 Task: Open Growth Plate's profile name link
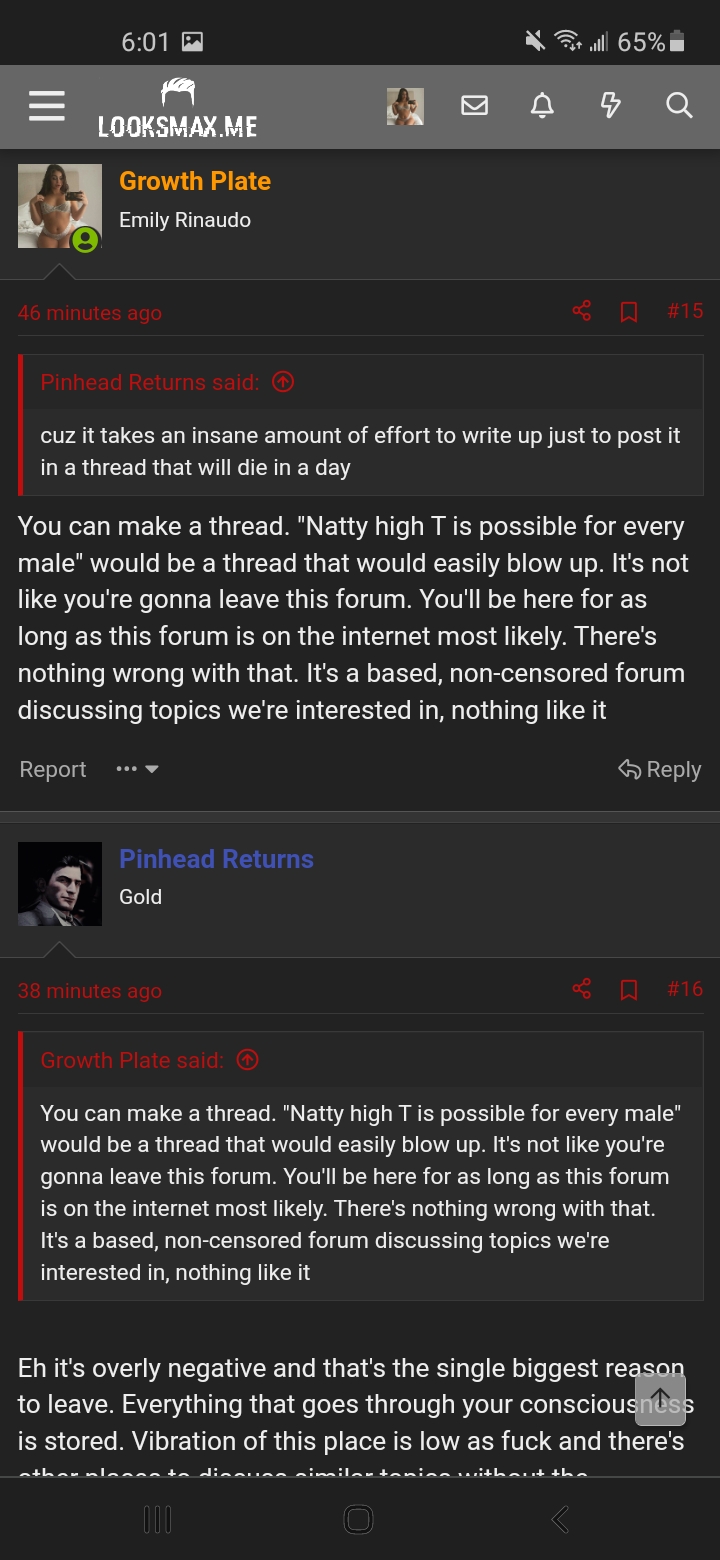coord(195,181)
